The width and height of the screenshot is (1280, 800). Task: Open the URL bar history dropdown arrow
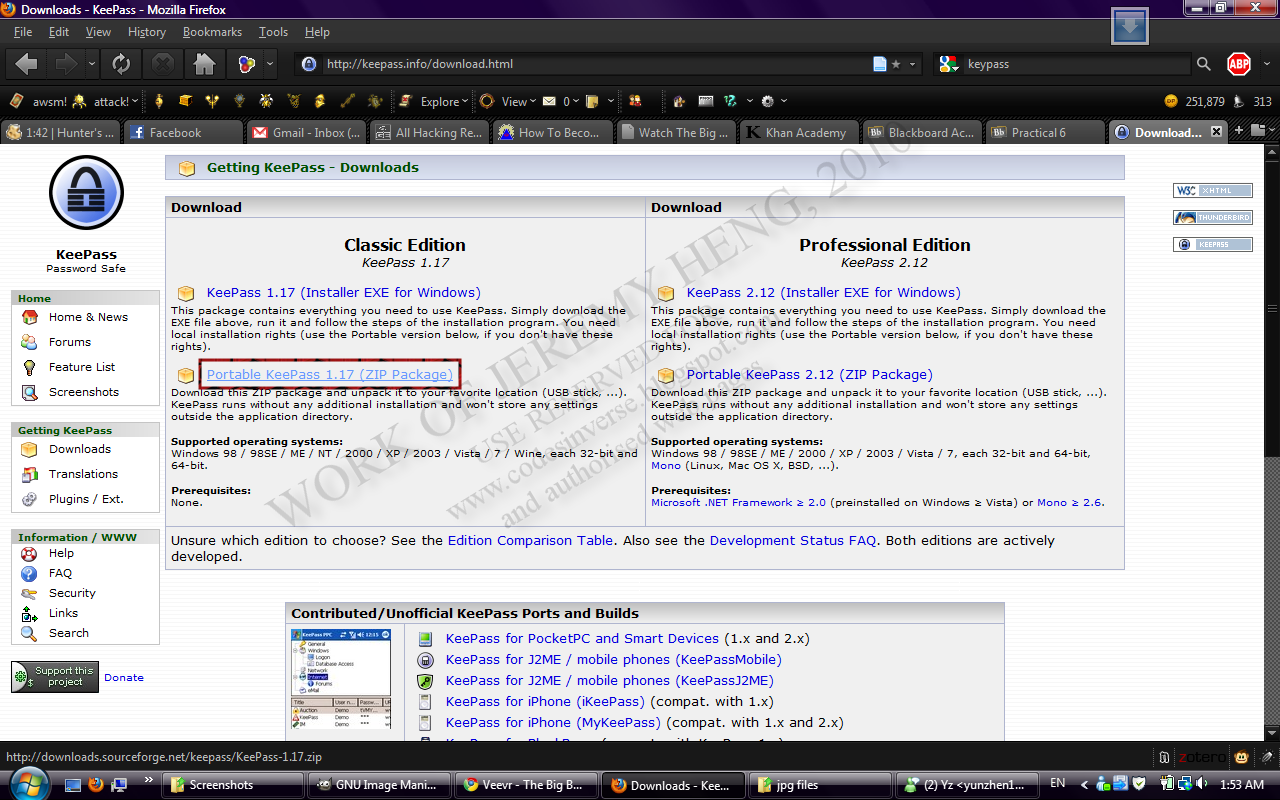click(912, 64)
